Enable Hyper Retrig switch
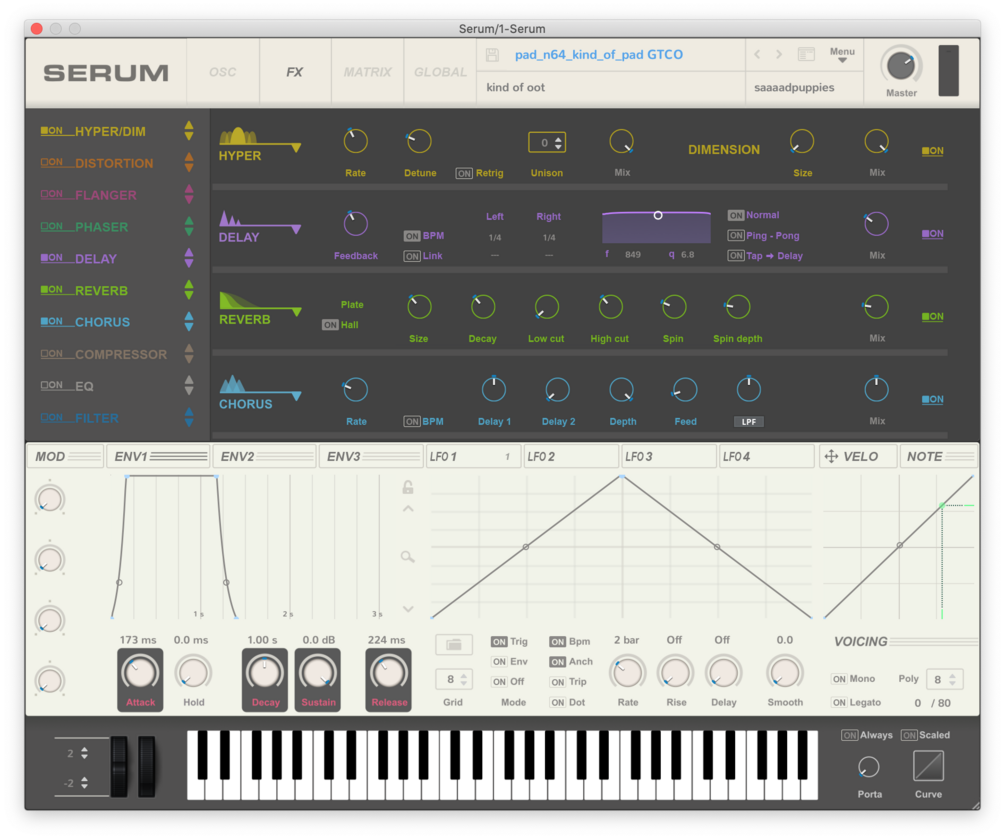This screenshot has width=1005, height=839. click(464, 173)
